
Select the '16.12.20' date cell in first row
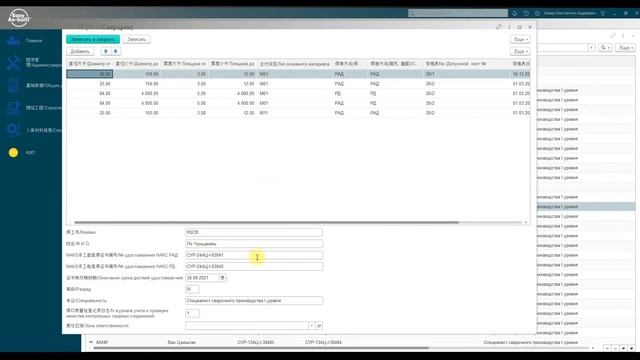click(x=521, y=74)
